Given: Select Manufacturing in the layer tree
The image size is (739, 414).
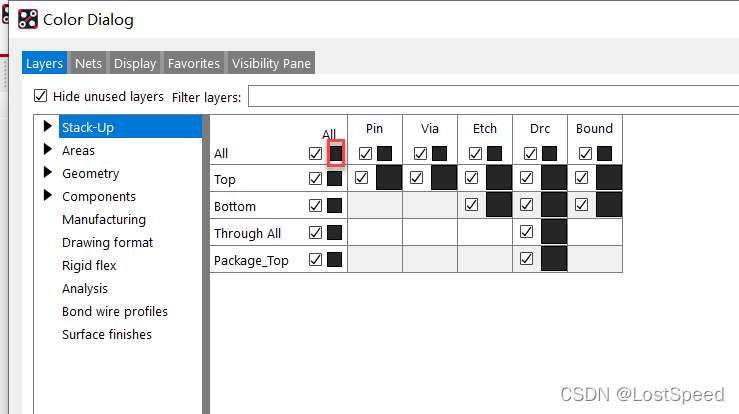Looking at the screenshot, I should 103,219.
